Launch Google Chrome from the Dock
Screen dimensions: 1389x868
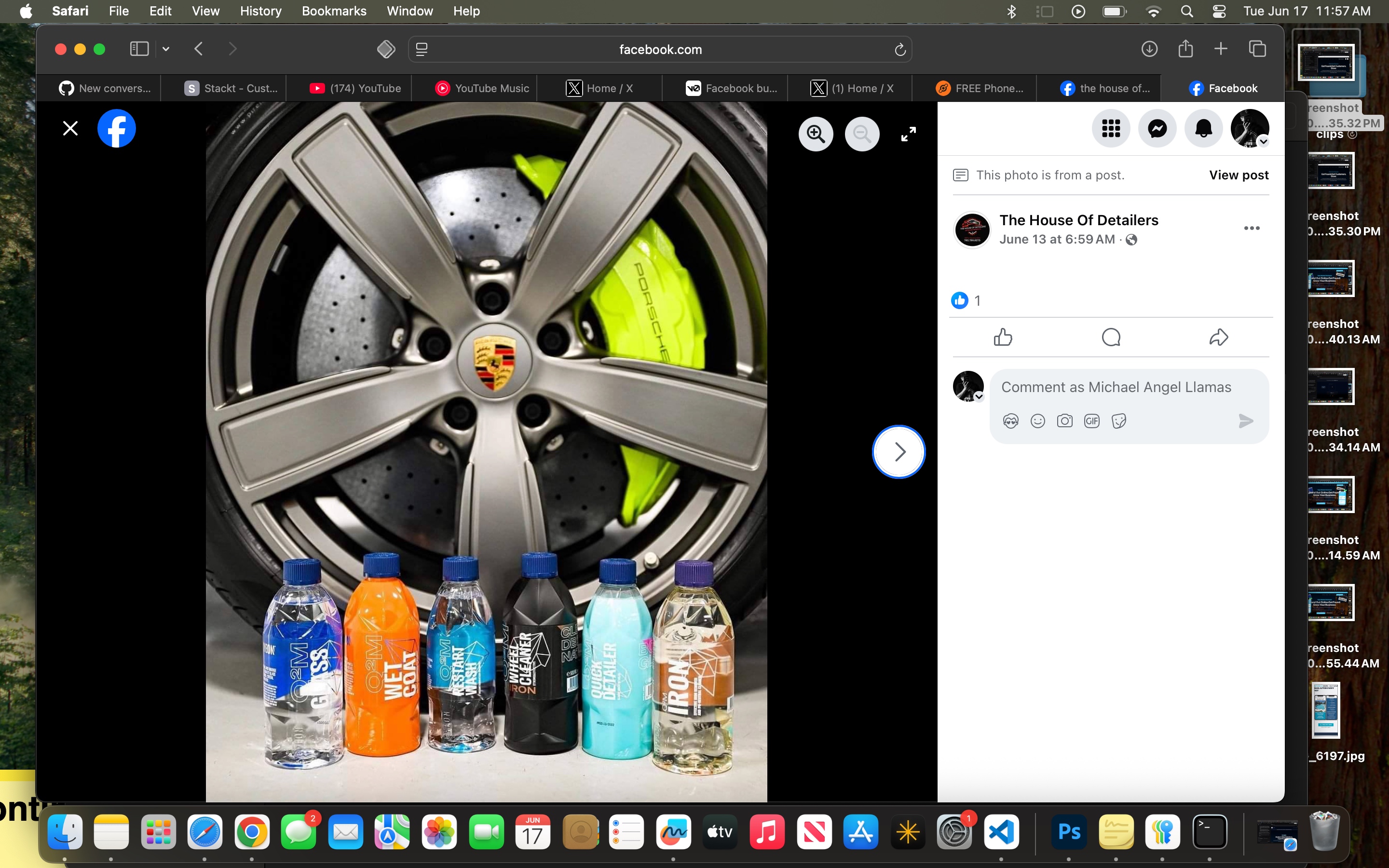click(x=252, y=831)
